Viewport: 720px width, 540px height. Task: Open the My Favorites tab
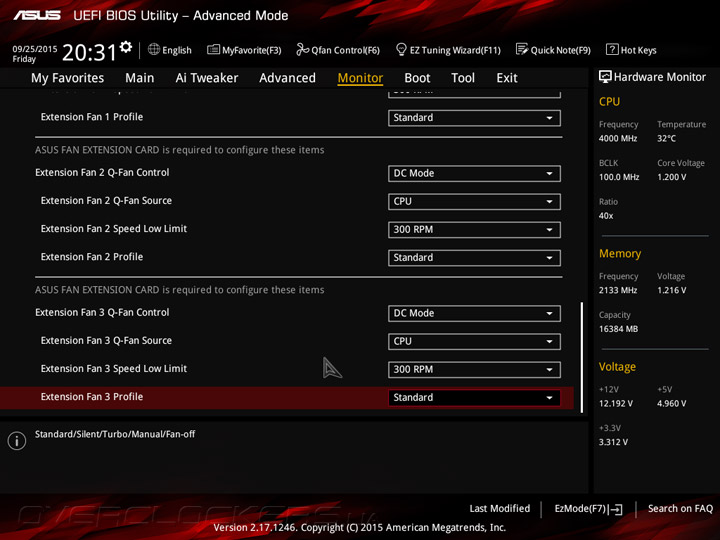(68, 78)
